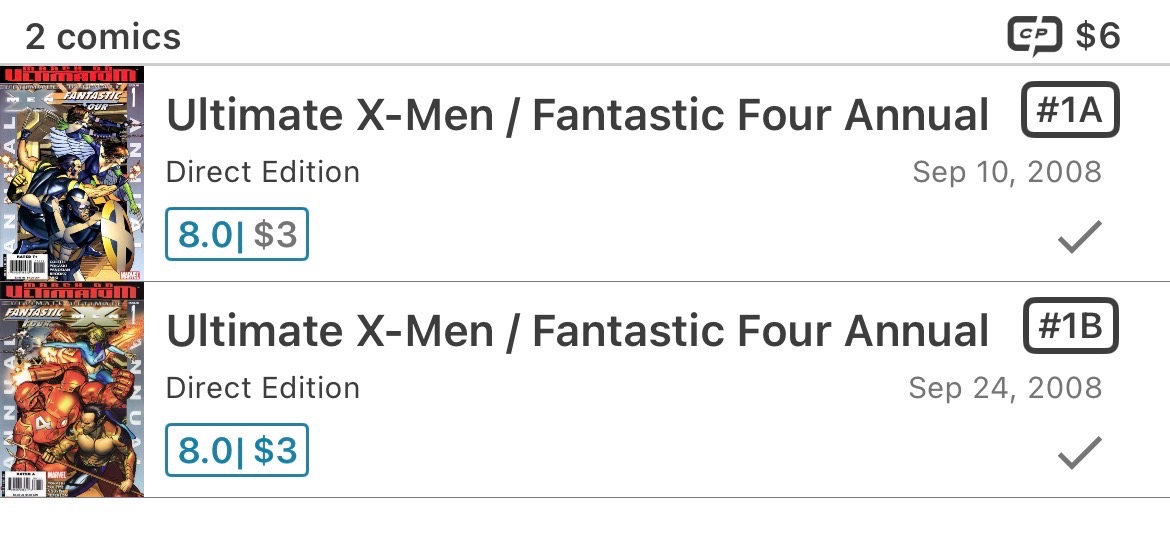Open the second Ultimate X-Men / Fantastic Four Annual title
Viewport: 1170px width, 547px height.
[x=577, y=332]
